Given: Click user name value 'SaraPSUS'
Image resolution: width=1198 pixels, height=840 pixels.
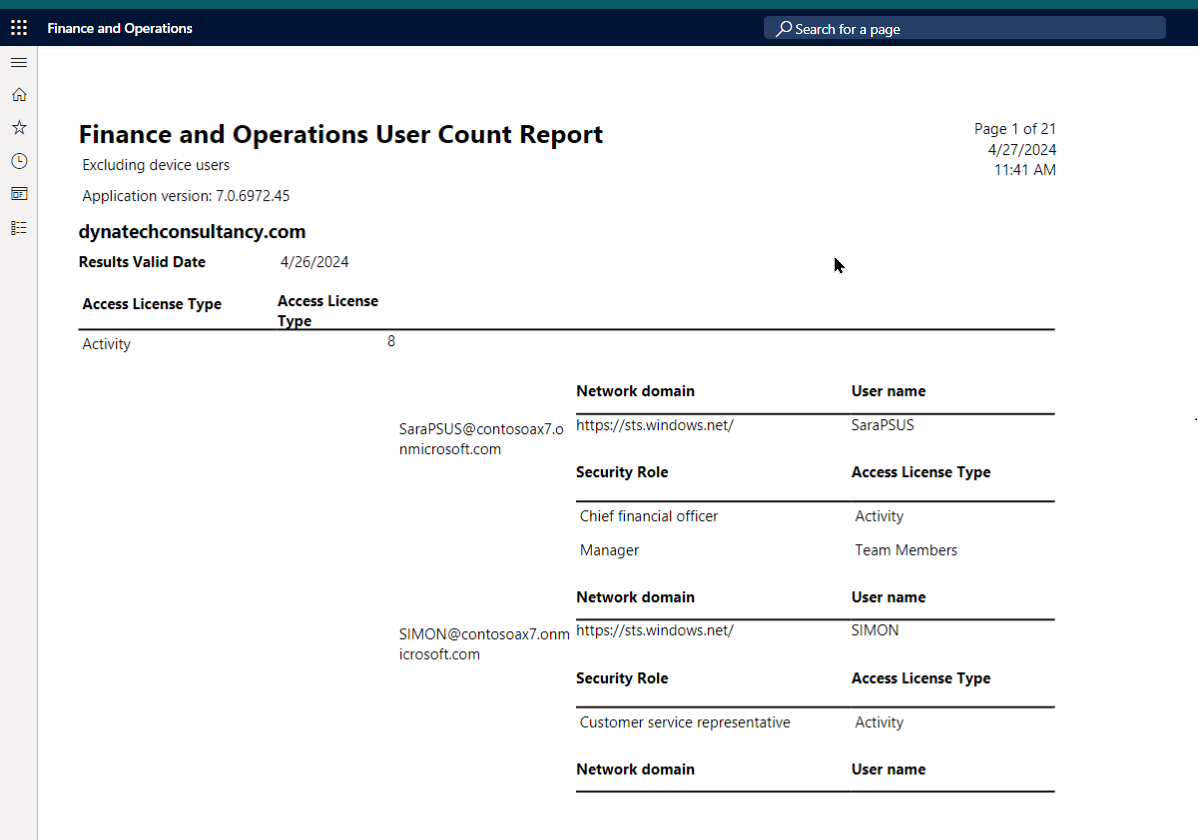Looking at the screenshot, I should 882,425.
